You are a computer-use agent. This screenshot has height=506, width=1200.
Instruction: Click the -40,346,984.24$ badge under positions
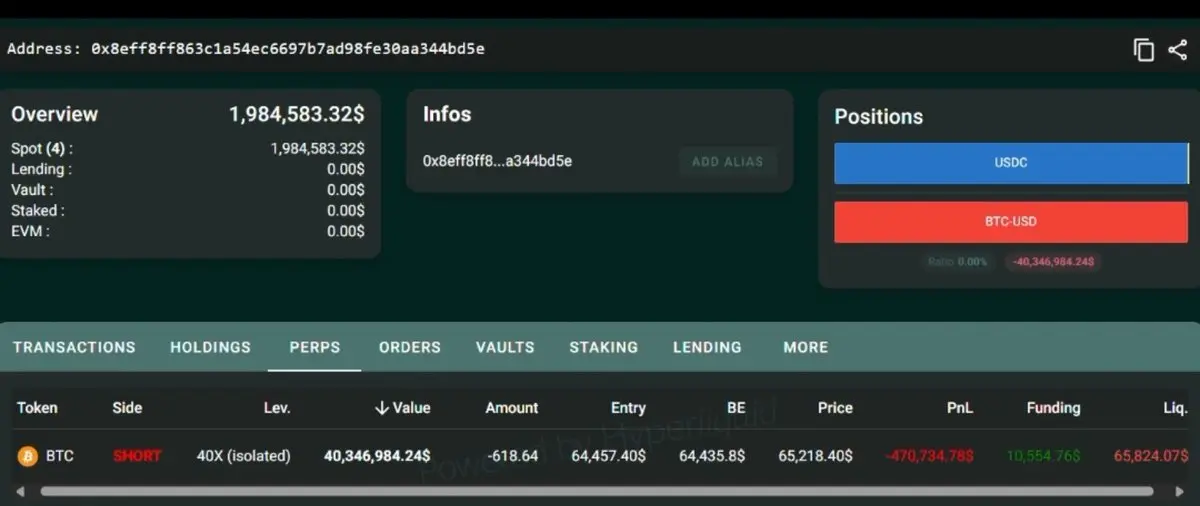tap(1053, 262)
